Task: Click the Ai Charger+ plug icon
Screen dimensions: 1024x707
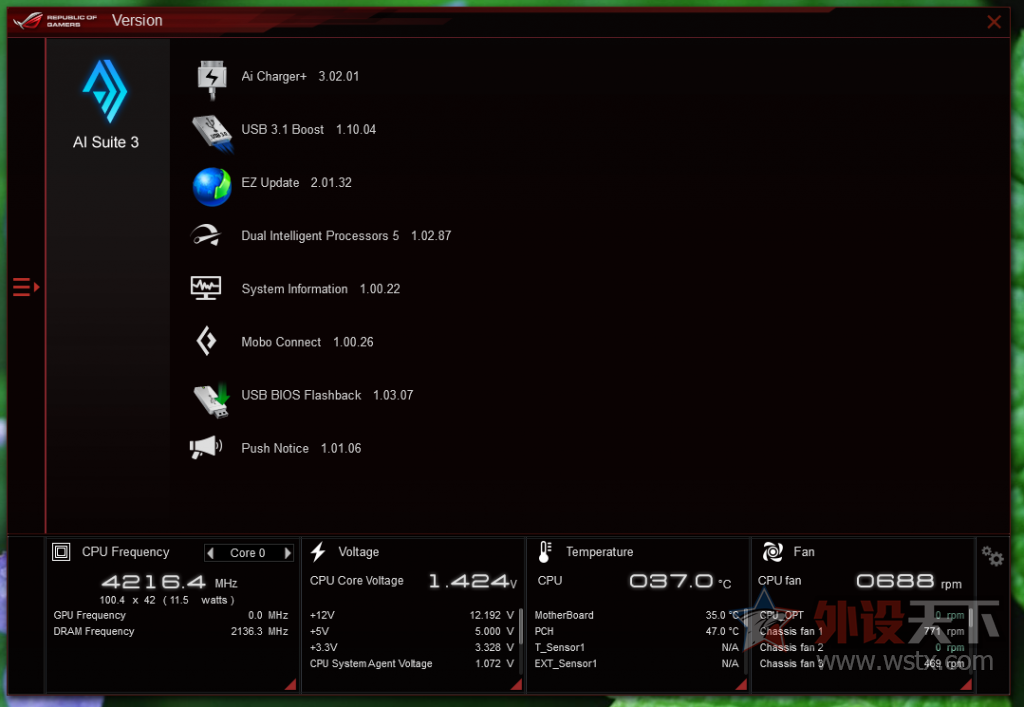Action: [x=212, y=80]
